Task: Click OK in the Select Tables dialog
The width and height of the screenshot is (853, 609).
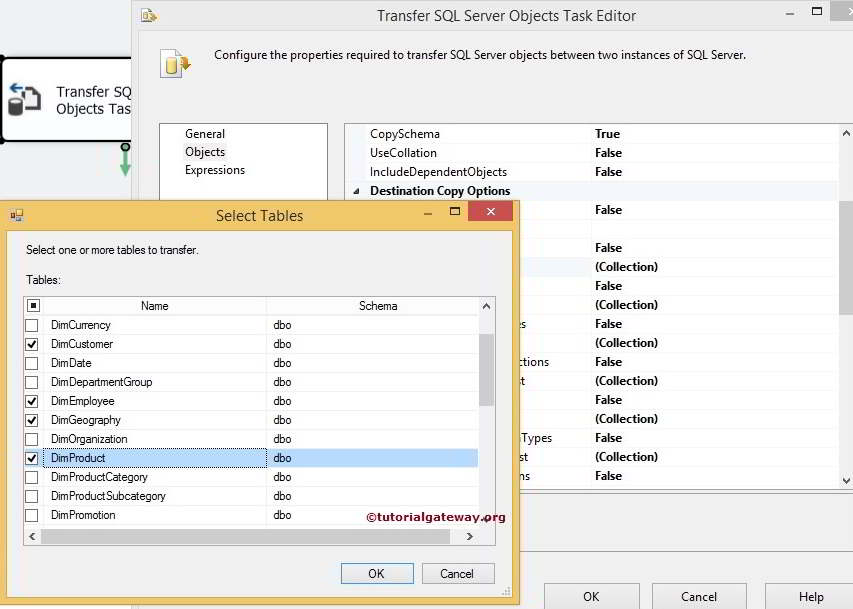Action: click(376, 573)
